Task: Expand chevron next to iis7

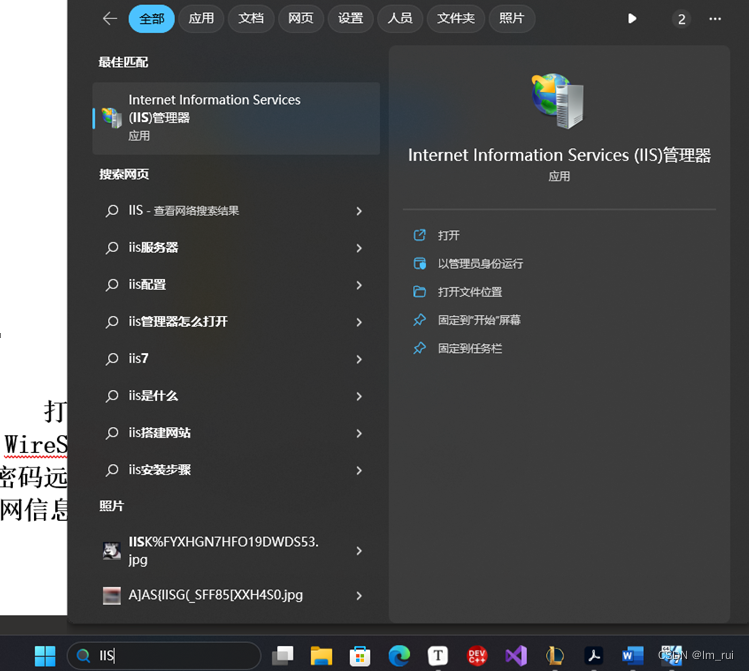Action: 359,359
